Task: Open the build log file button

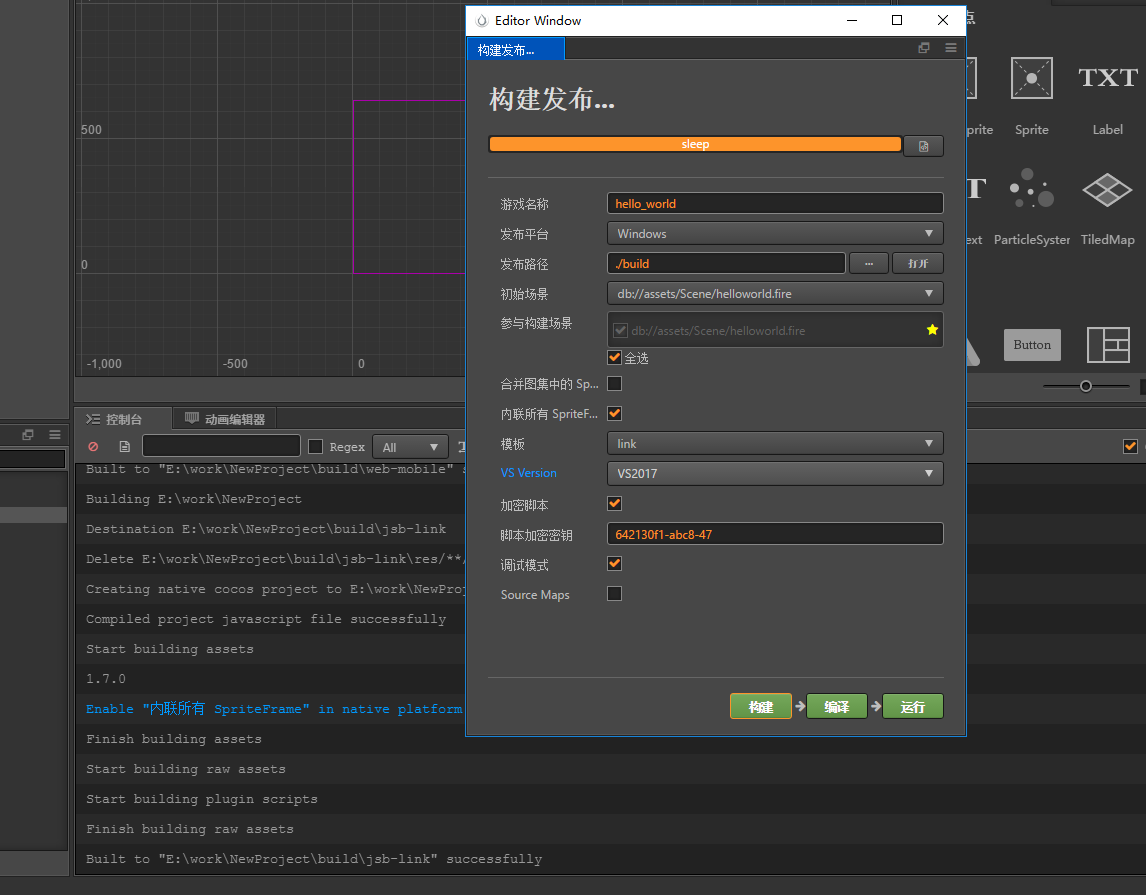Action: [x=923, y=146]
